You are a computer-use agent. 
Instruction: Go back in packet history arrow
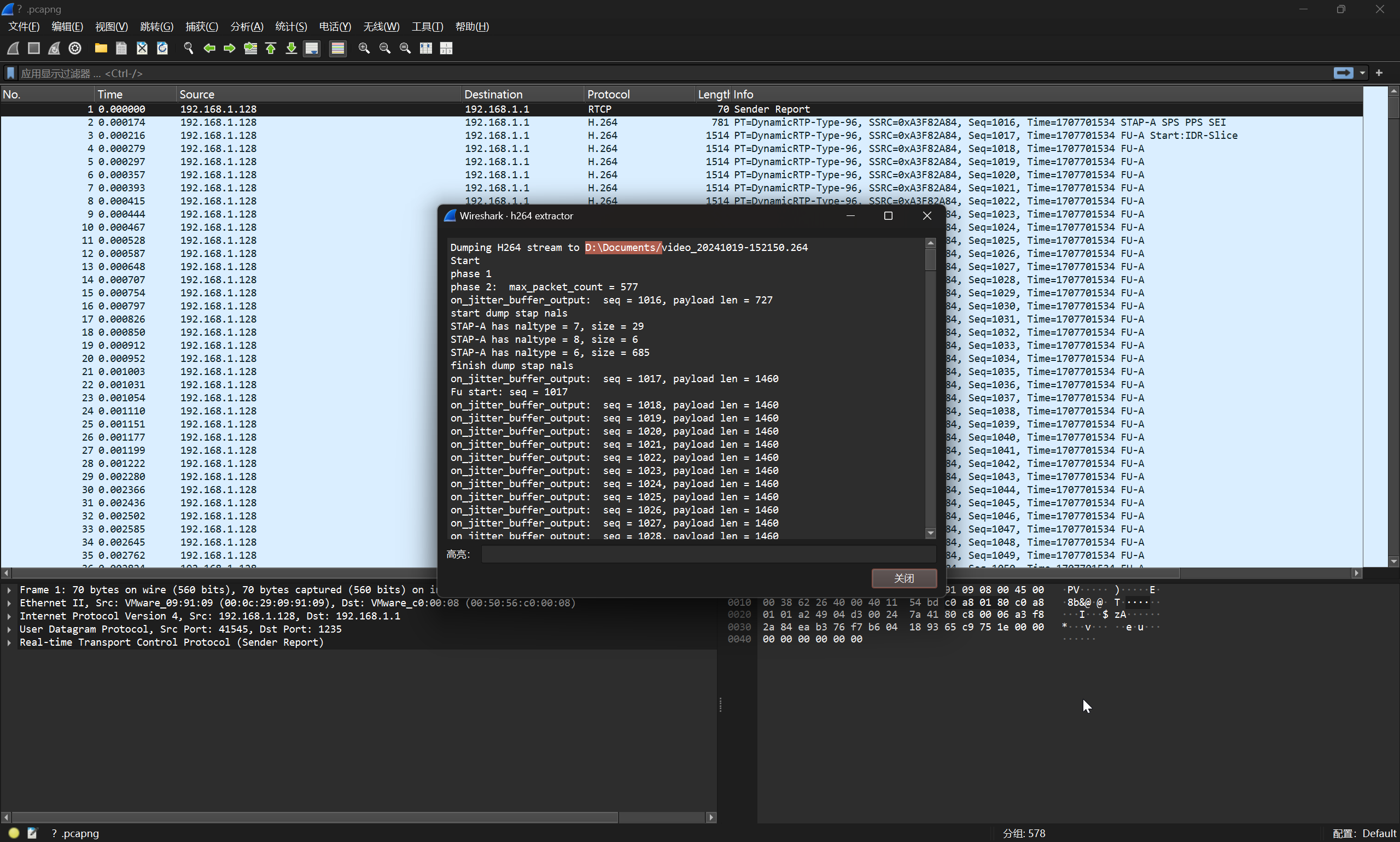(209, 48)
